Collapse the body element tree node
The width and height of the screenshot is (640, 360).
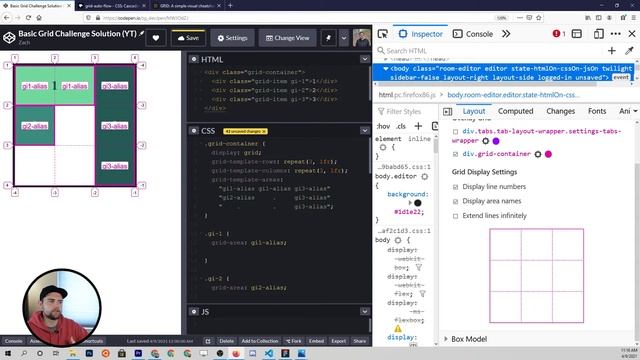(x=386, y=69)
